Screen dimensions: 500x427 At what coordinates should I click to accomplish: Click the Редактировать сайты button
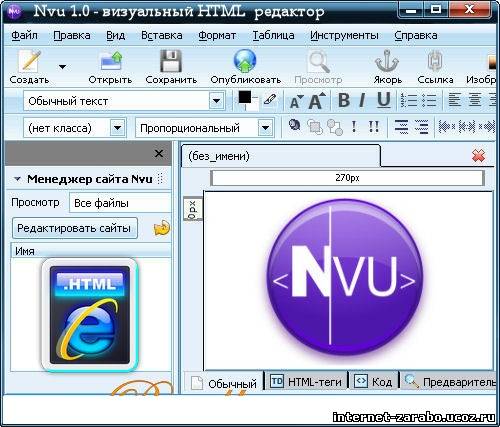pos(75,228)
